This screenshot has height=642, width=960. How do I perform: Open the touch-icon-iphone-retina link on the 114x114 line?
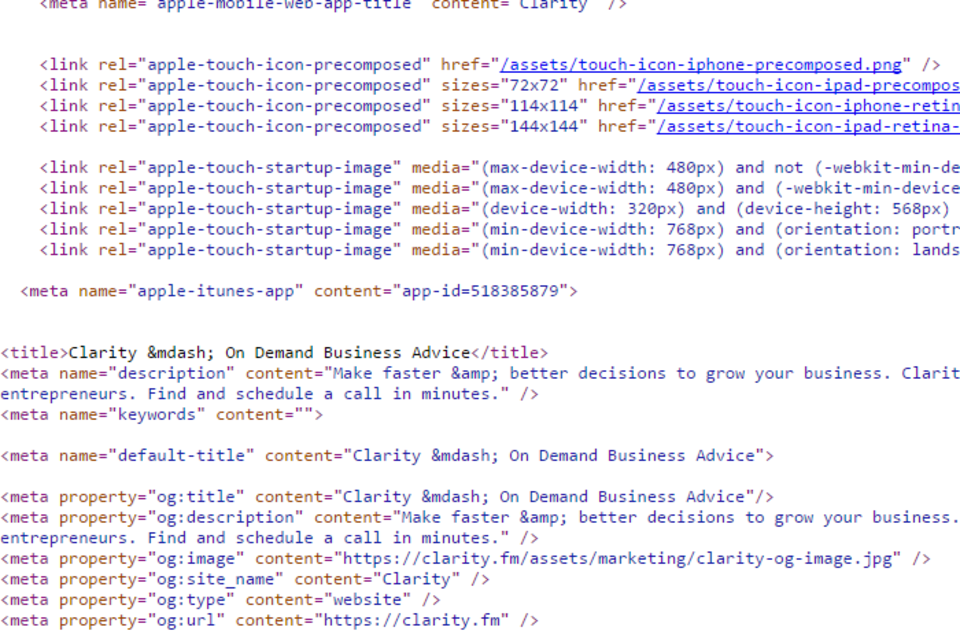tap(808, 106)
